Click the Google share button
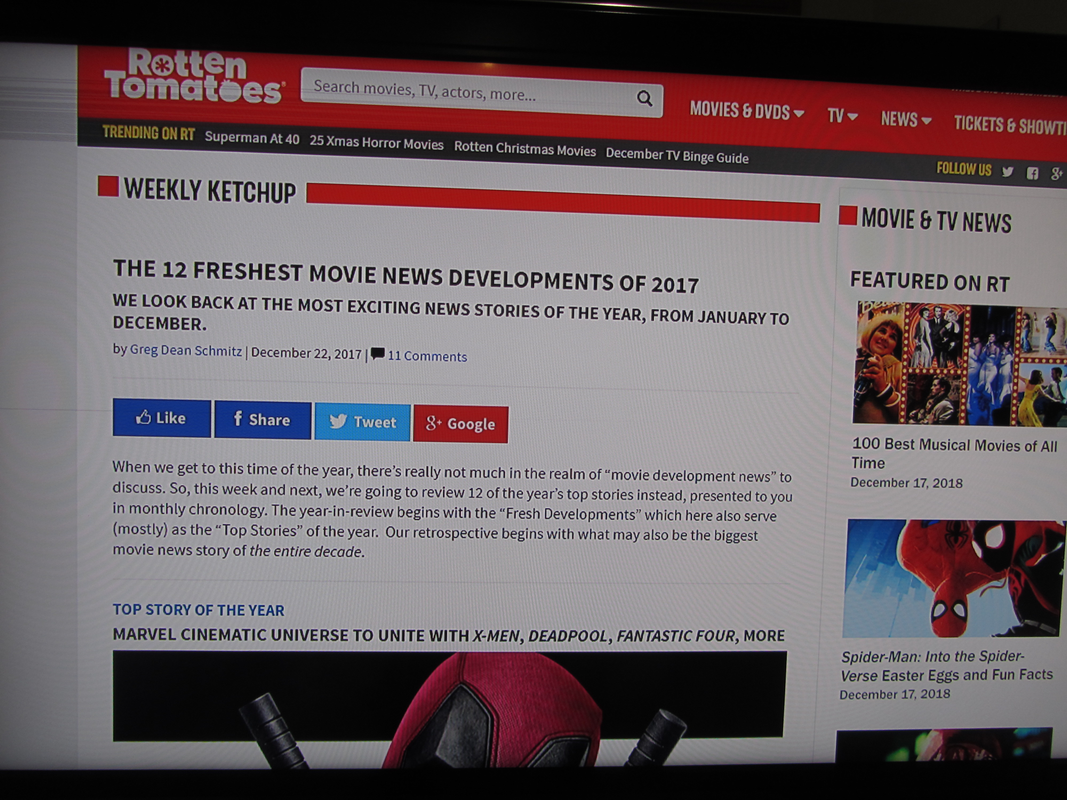Viewport: 1067px width, 800px height. [461, 424]
